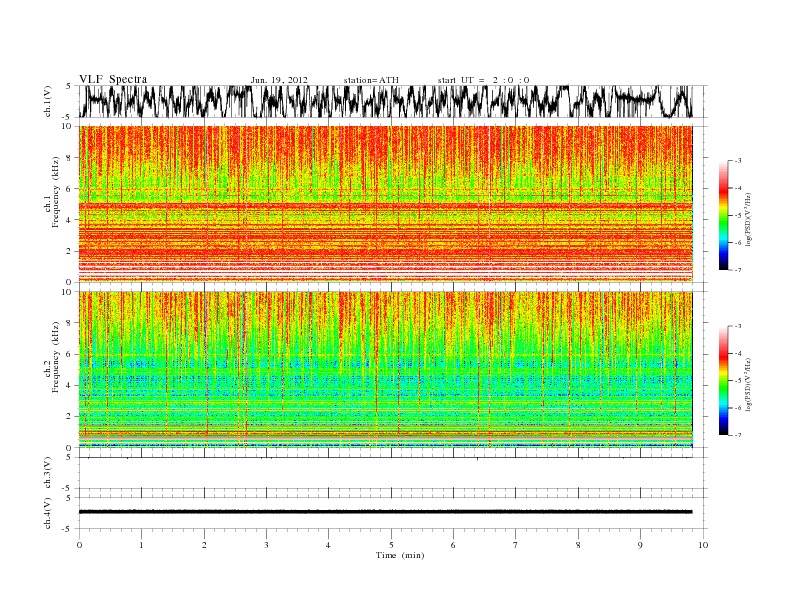
Task: Click the 'Time (min)' x-axis label
Action: pyautogui.click(x=400, y=555)
